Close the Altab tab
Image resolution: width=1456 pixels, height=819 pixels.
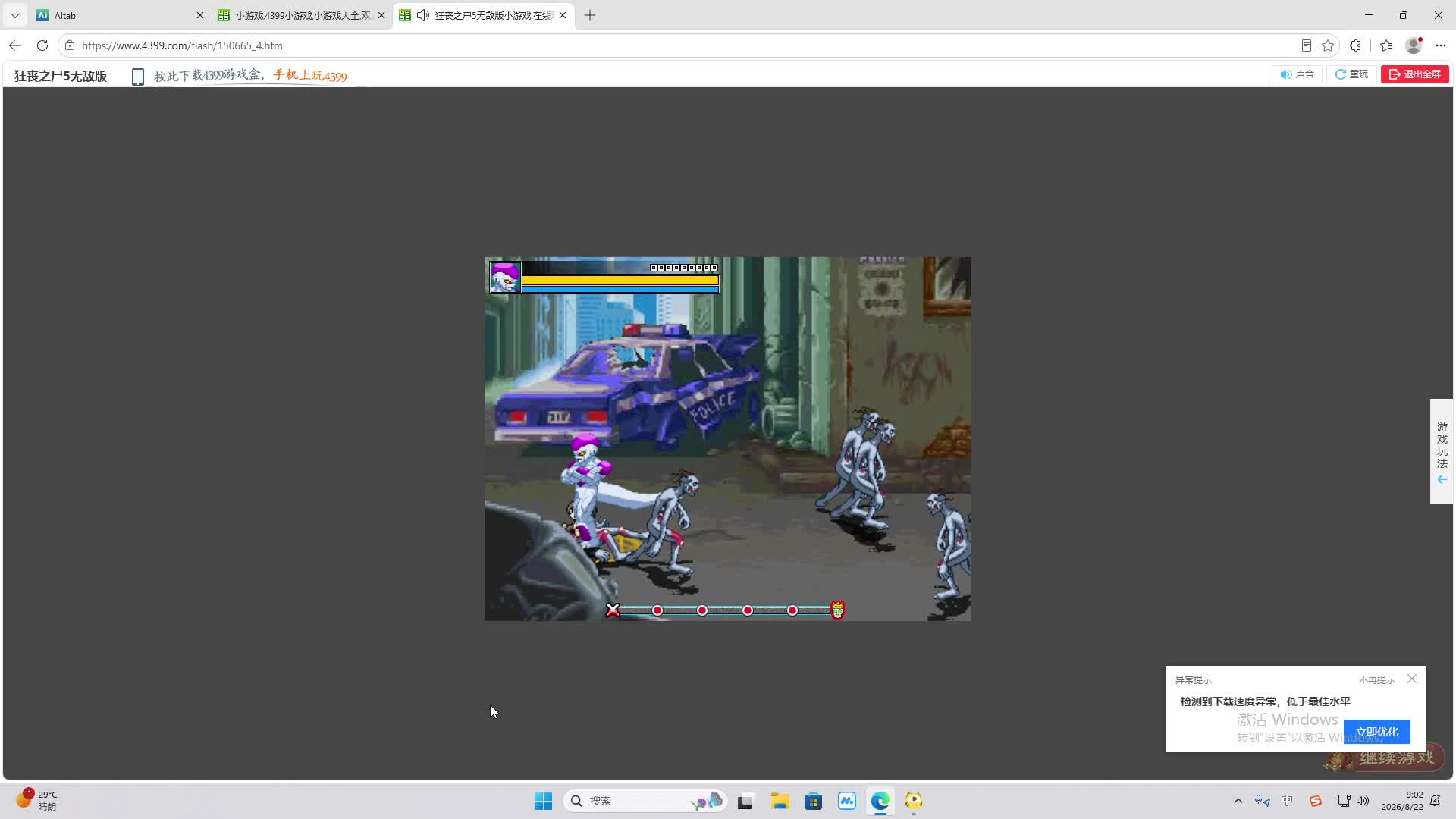(x=200, y=15)
